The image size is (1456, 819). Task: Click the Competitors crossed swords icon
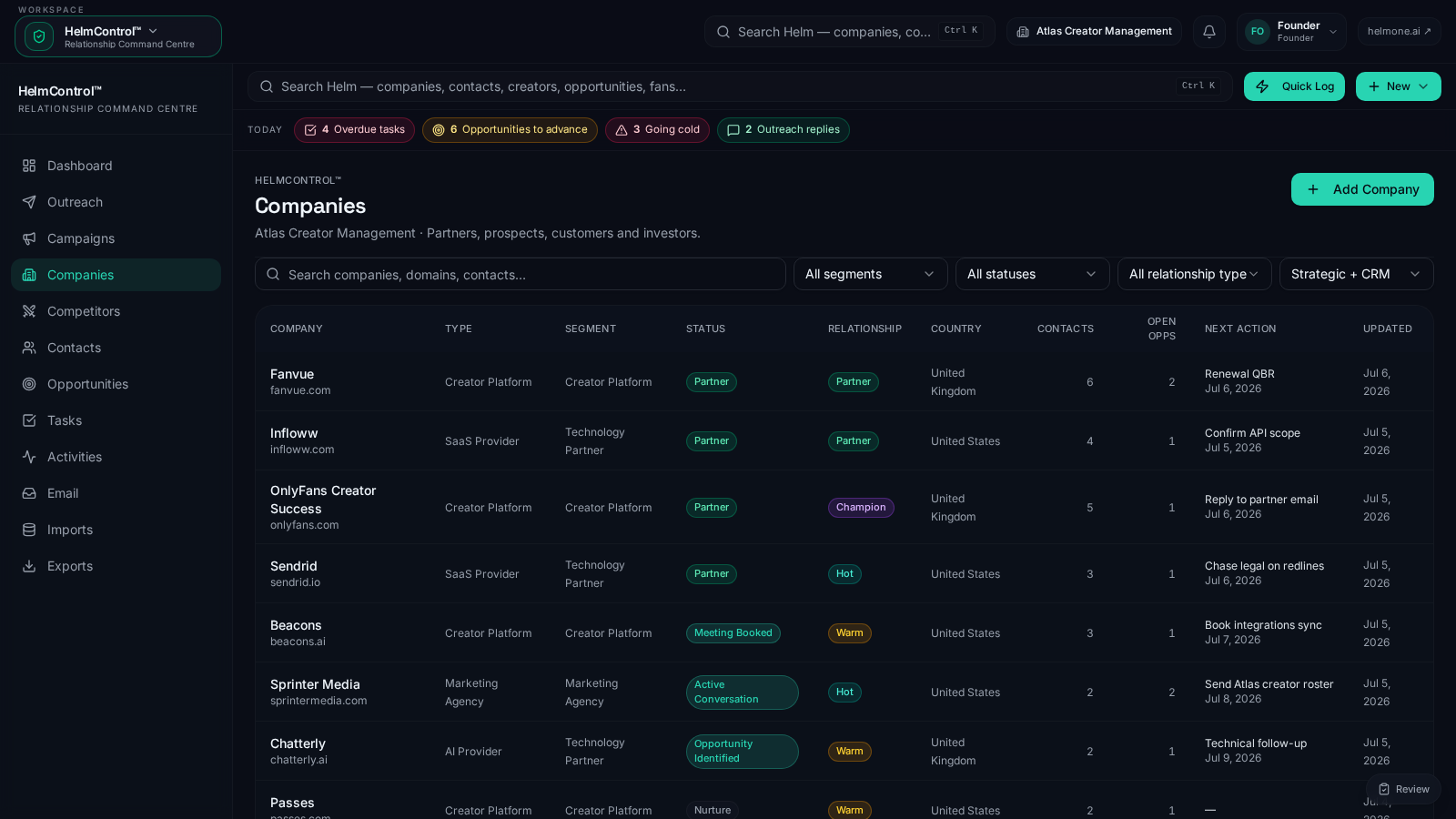(29, 311)
